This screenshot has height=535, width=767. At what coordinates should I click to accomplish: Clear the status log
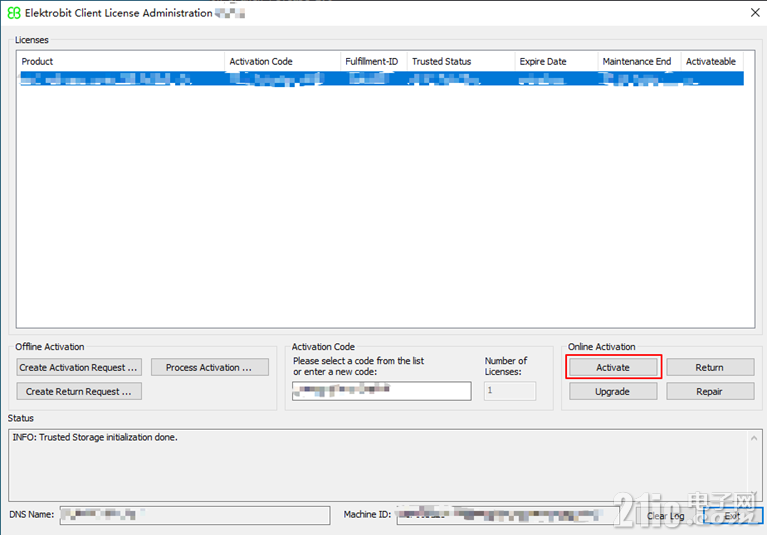(665, 516)
